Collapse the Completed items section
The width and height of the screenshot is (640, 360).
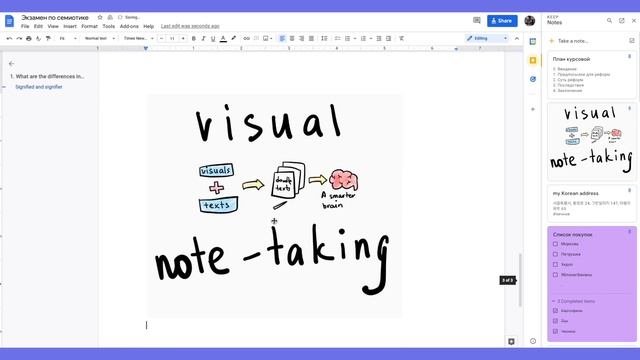[554, 301]
